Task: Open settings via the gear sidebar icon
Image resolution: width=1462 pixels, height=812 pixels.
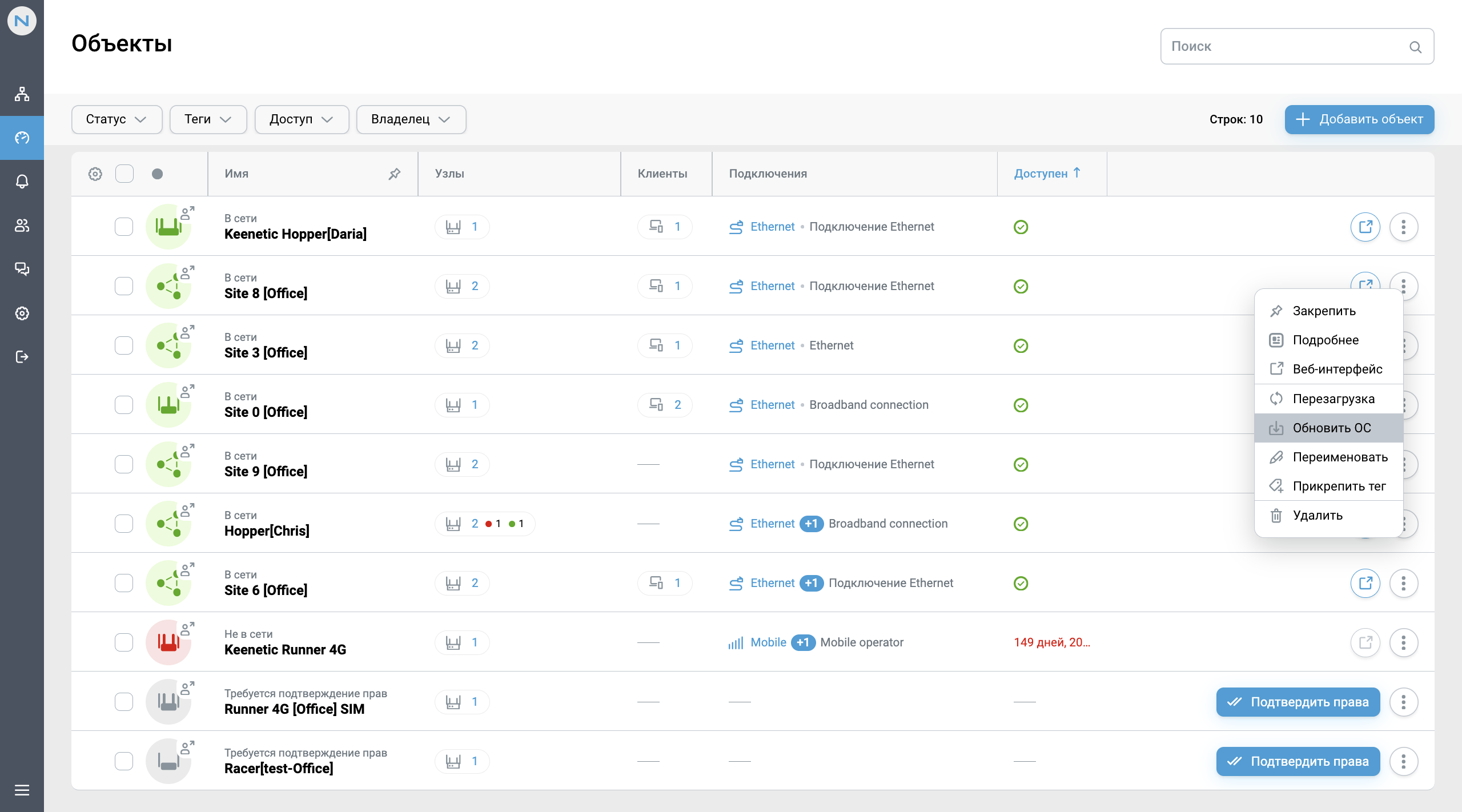Action: (x=22, y=313)
